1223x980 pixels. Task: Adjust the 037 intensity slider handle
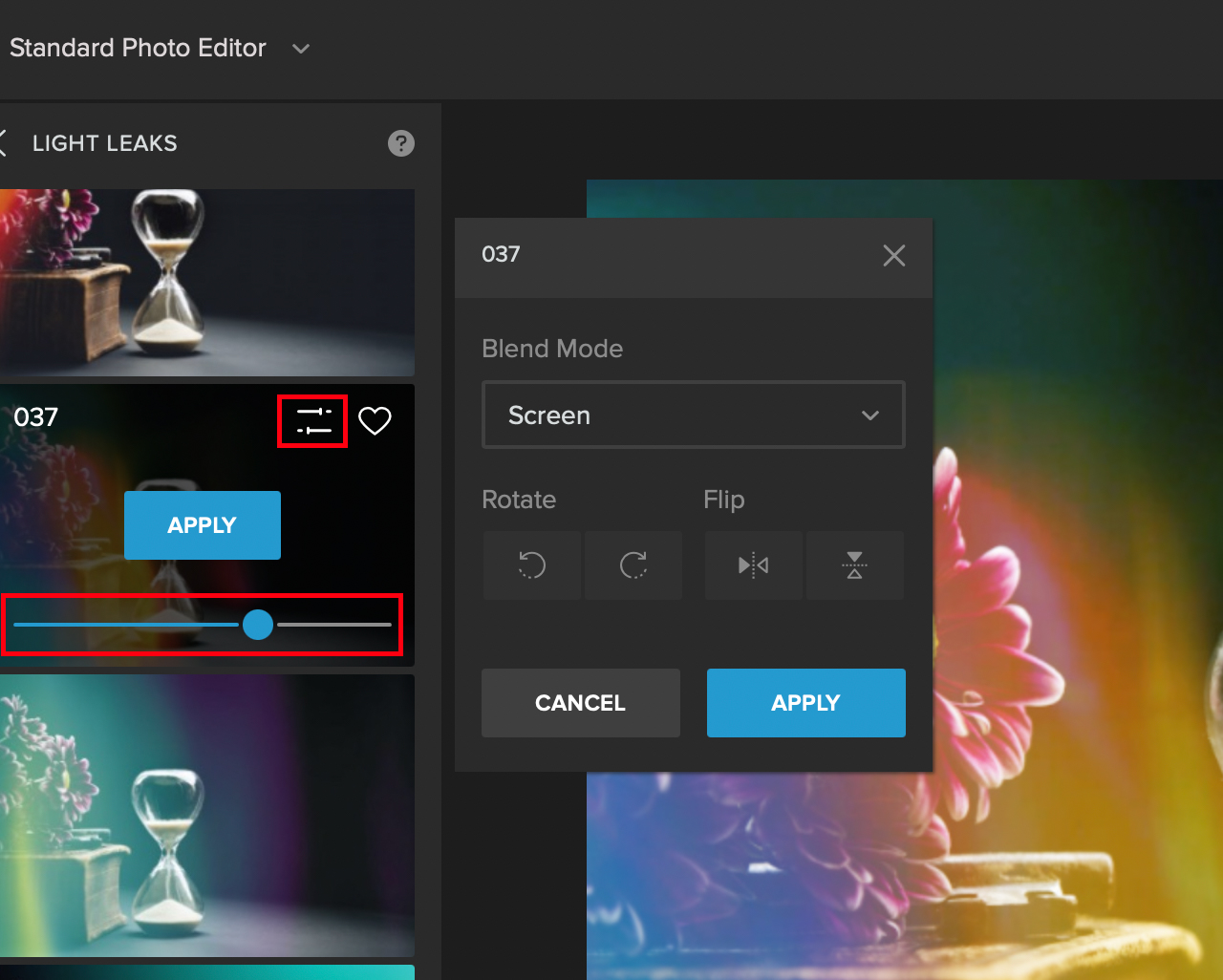click(x=258, y=625)
